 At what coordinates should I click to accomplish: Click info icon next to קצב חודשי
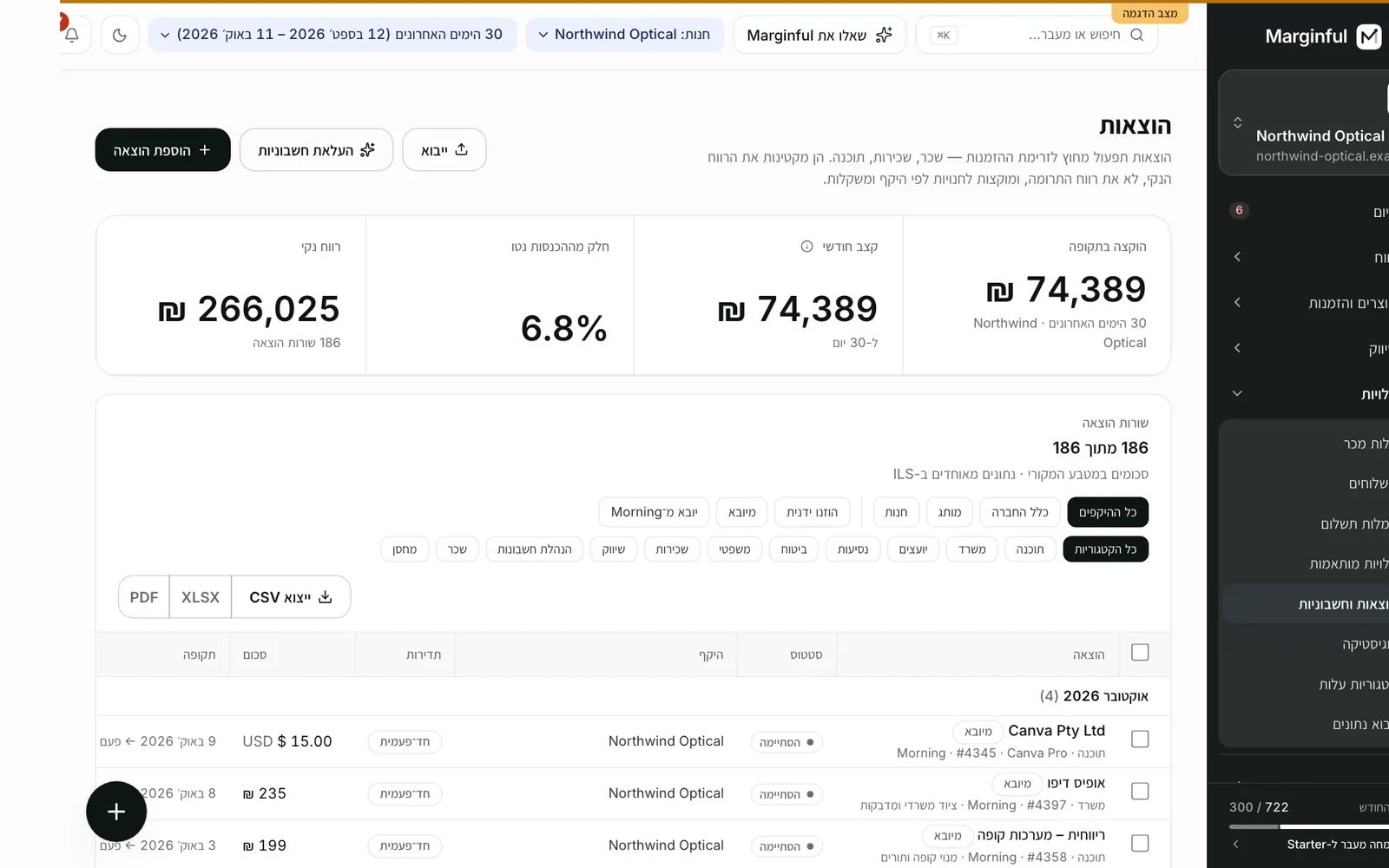pos(806,247)
